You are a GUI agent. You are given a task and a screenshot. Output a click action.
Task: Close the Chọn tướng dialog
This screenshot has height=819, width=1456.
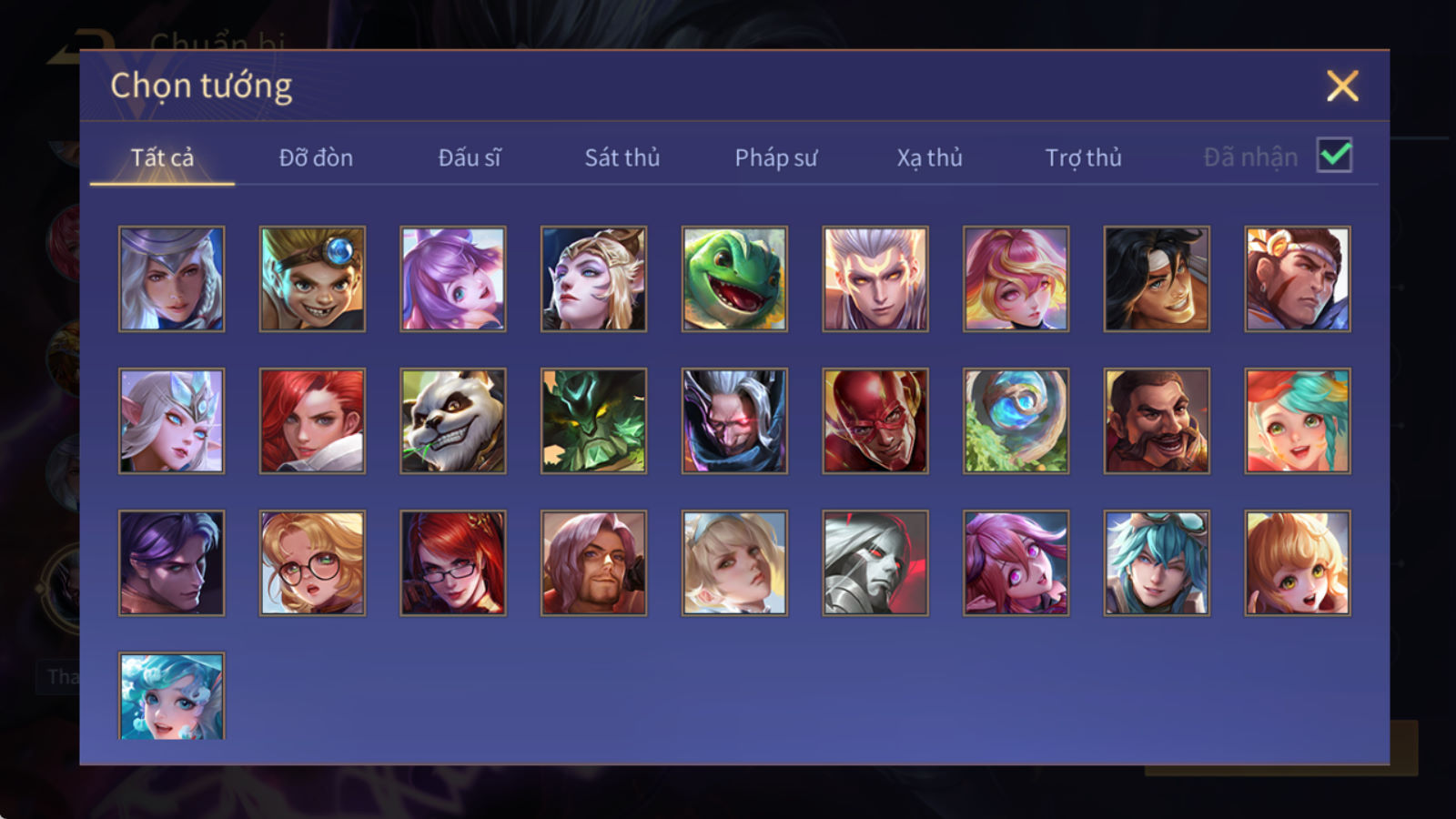click(x=1342, y=86)
